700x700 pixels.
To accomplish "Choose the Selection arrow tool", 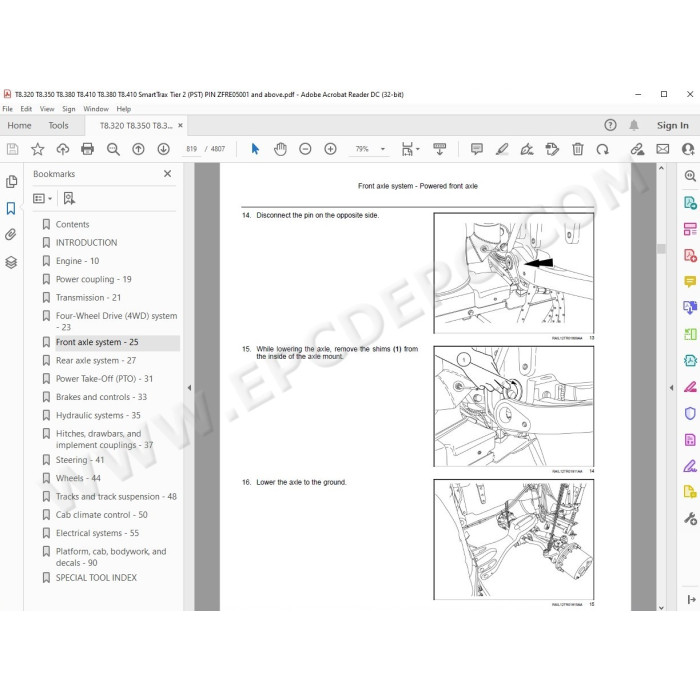I will (x=255, y=149).
